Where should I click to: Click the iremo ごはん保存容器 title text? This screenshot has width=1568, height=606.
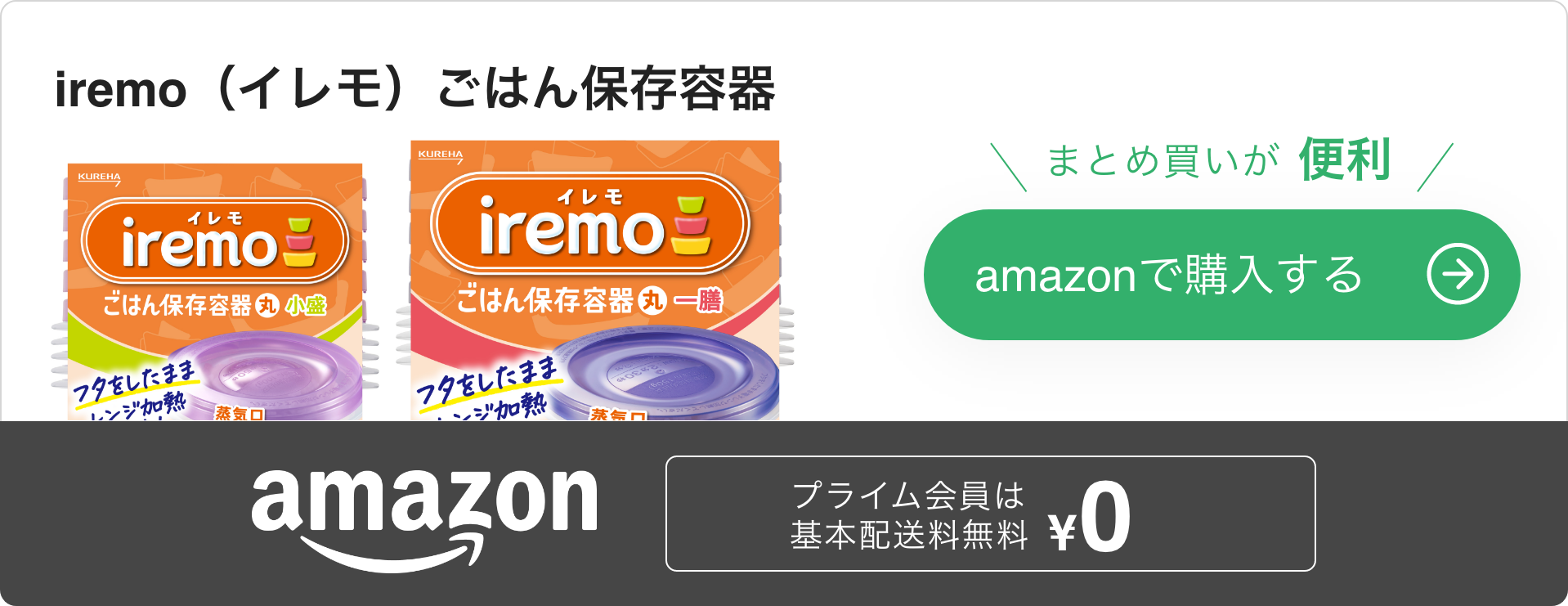click(414, 89)
